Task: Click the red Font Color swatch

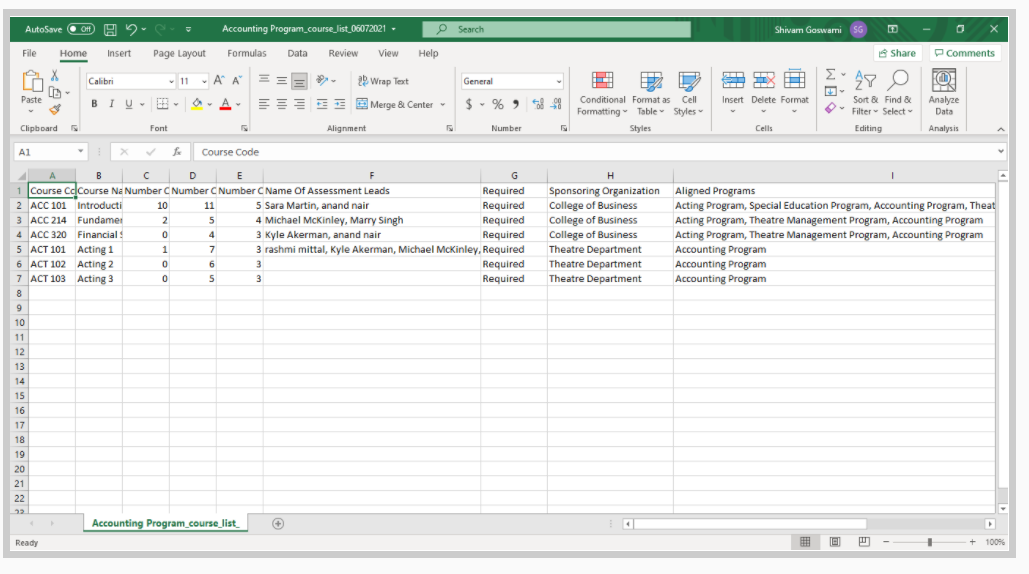Action: click(225, 104)
